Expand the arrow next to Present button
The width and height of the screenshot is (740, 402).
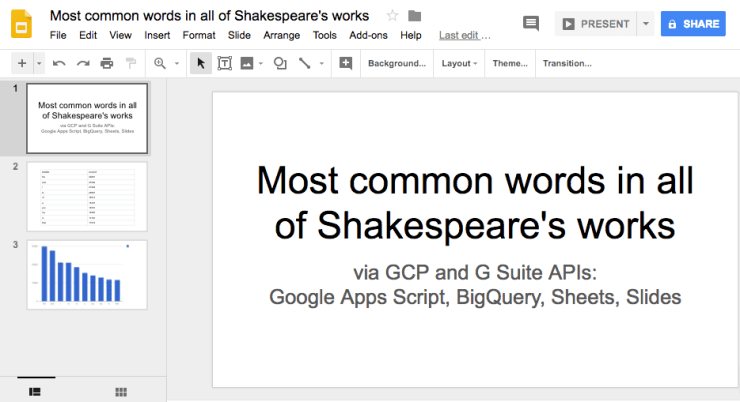[646, 23]
